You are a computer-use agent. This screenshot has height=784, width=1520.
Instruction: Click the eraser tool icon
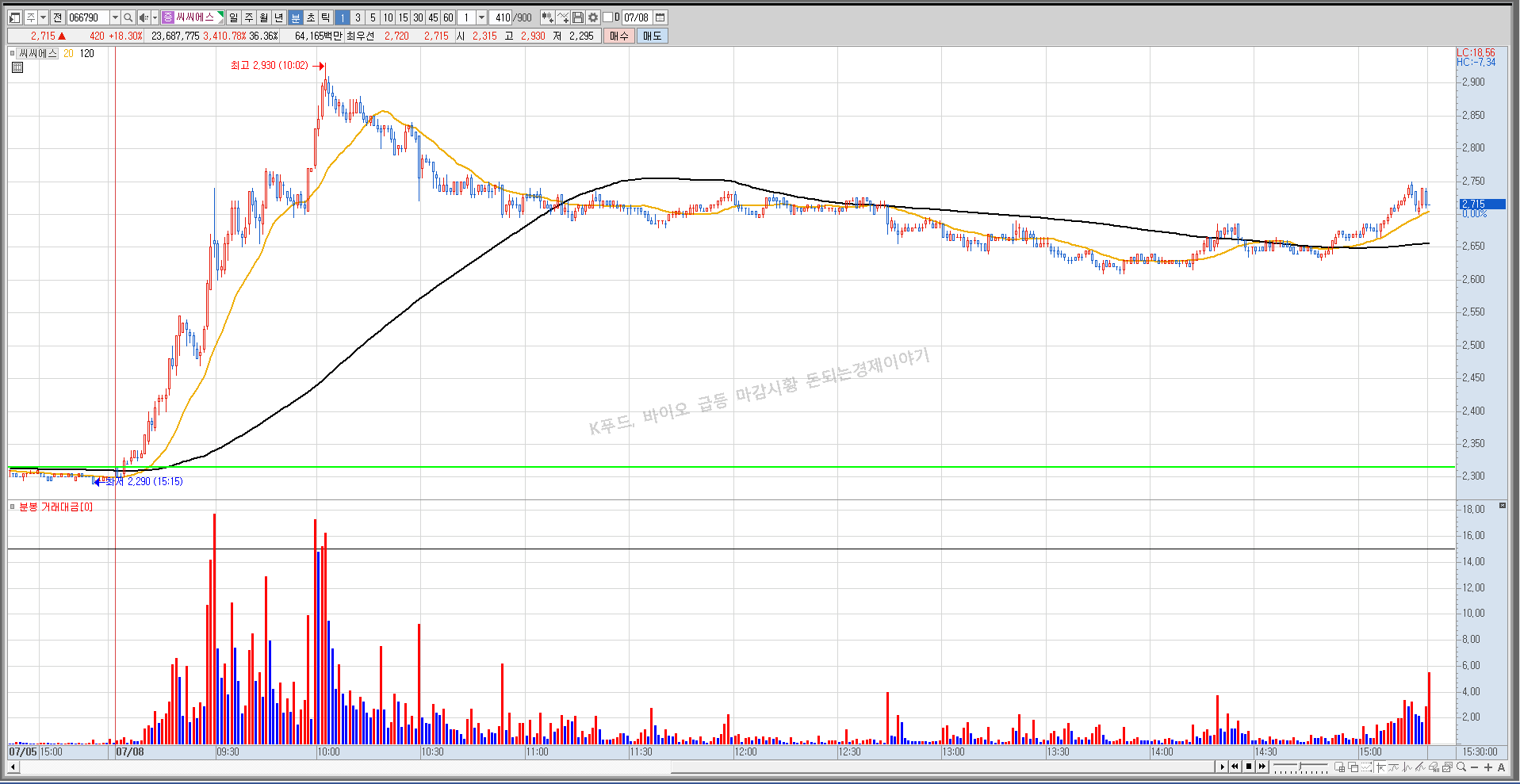click(1434, 767)
